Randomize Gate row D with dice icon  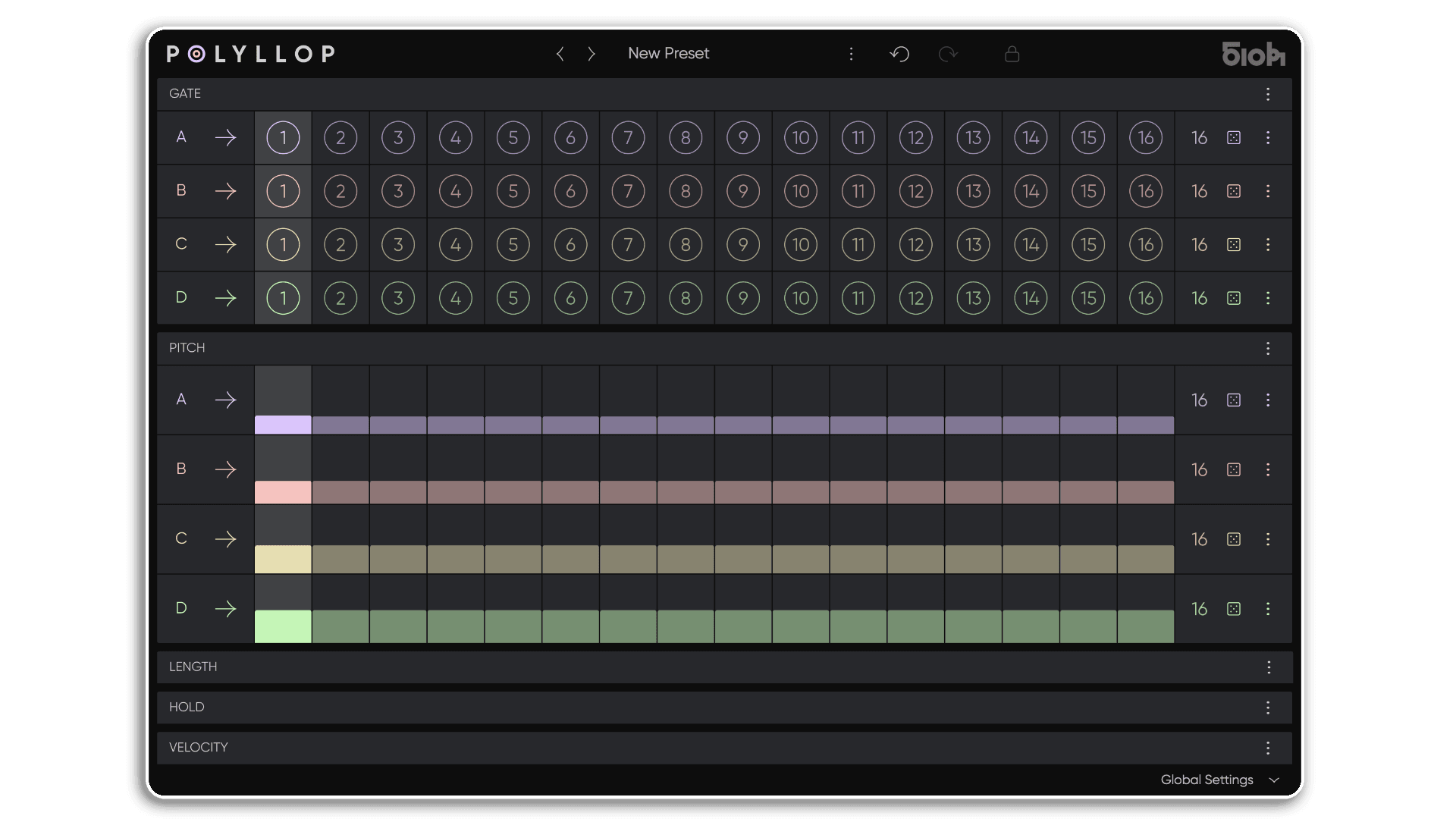click(x=1234, y=298)
